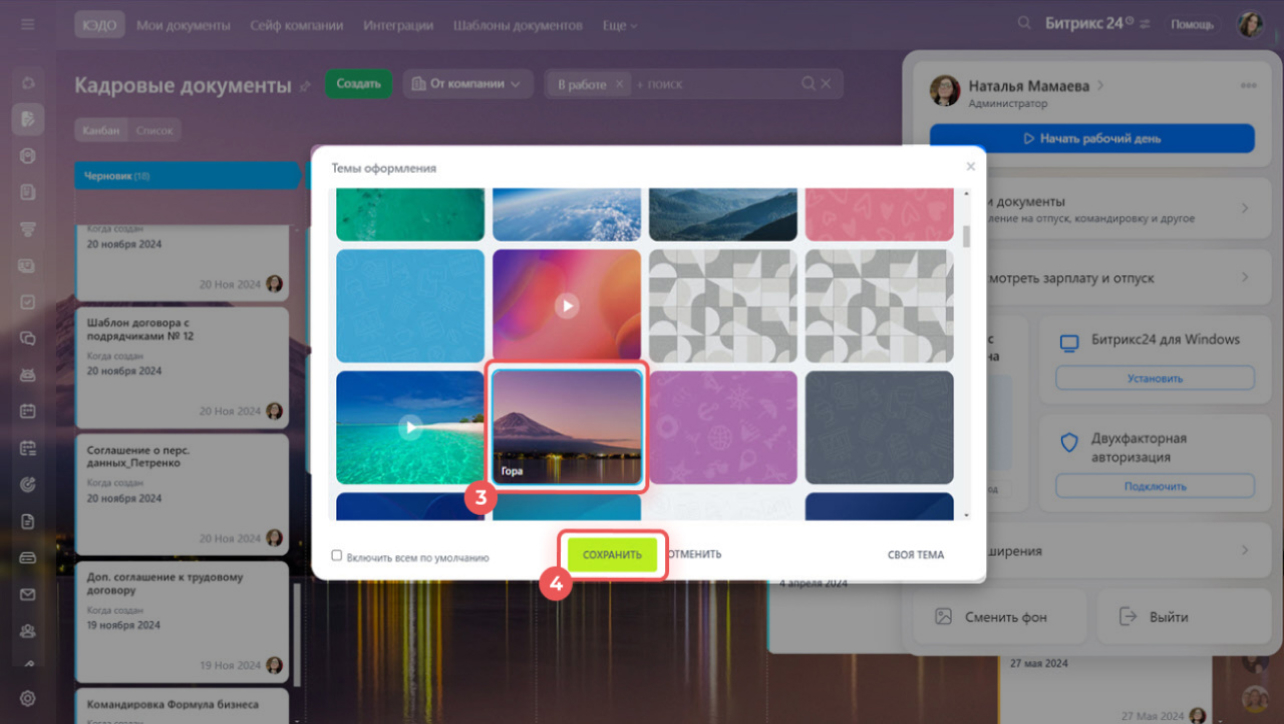Open the document page icon in the left sidebar
1284x724 pixels.
coord(28,521)
